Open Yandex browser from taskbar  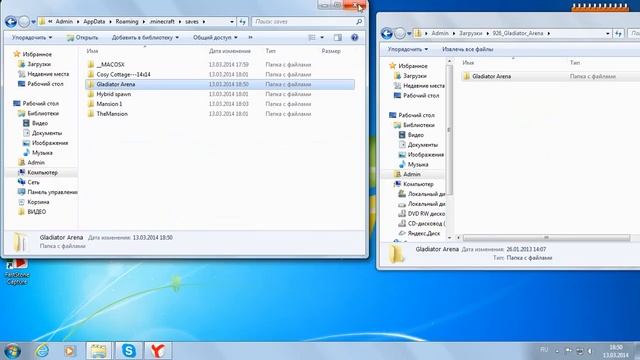(x=158, y=351)
